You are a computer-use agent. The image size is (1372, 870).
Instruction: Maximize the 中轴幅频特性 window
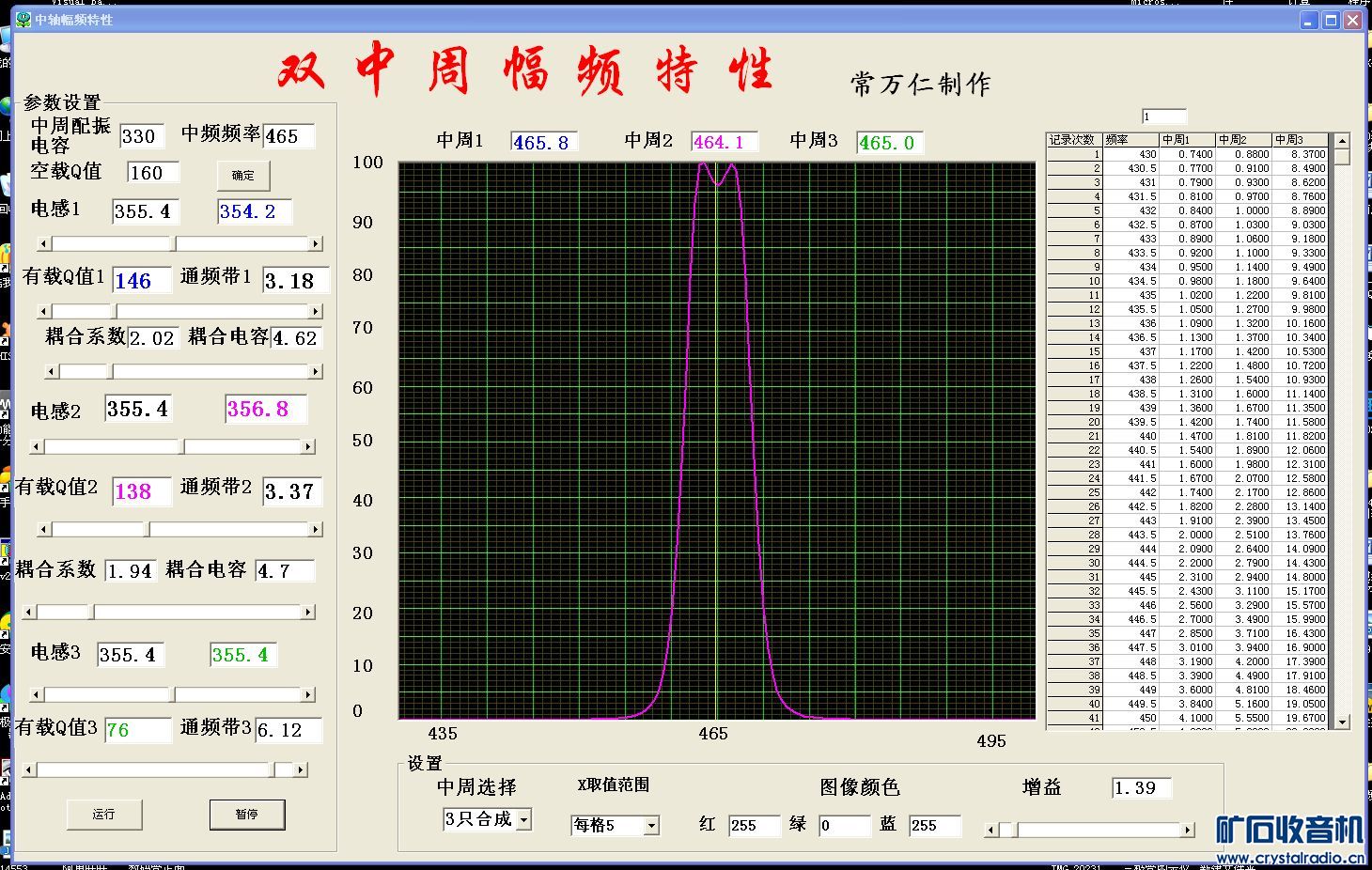[1331, 20]
